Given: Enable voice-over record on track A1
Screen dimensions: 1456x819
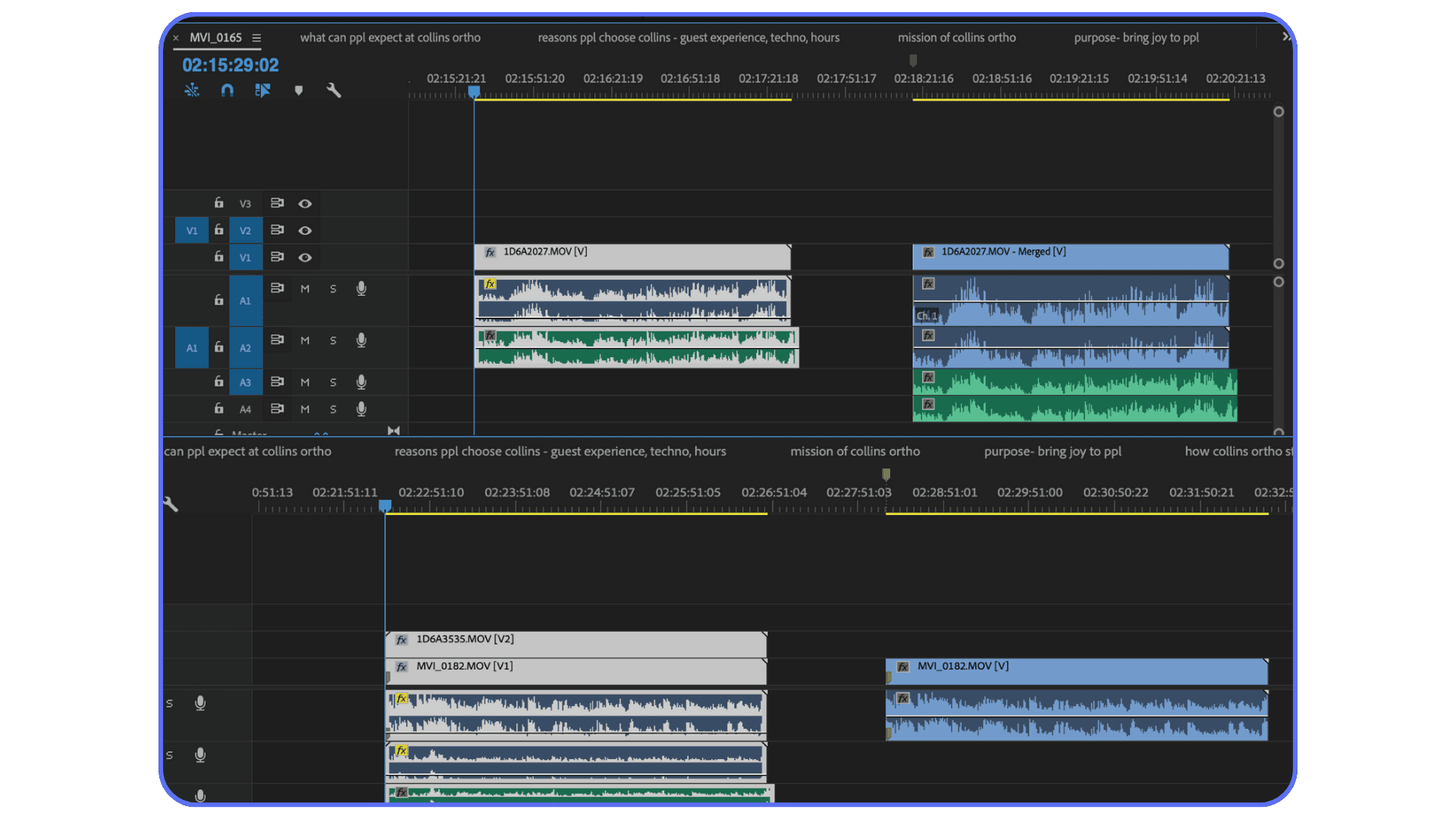Looking at the screenshot, I should click(361, 288).
